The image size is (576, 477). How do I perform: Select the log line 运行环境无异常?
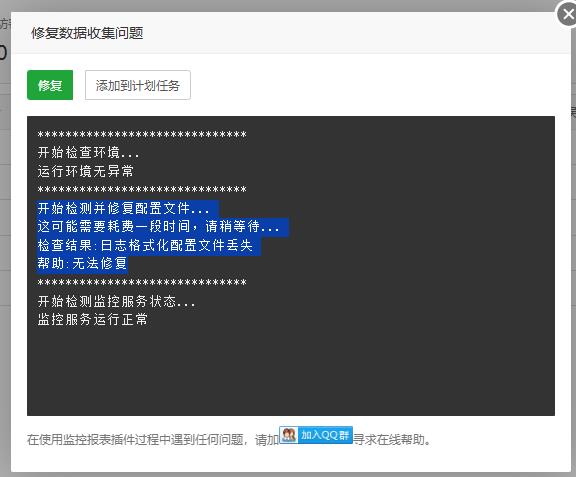tap(86, 171)
